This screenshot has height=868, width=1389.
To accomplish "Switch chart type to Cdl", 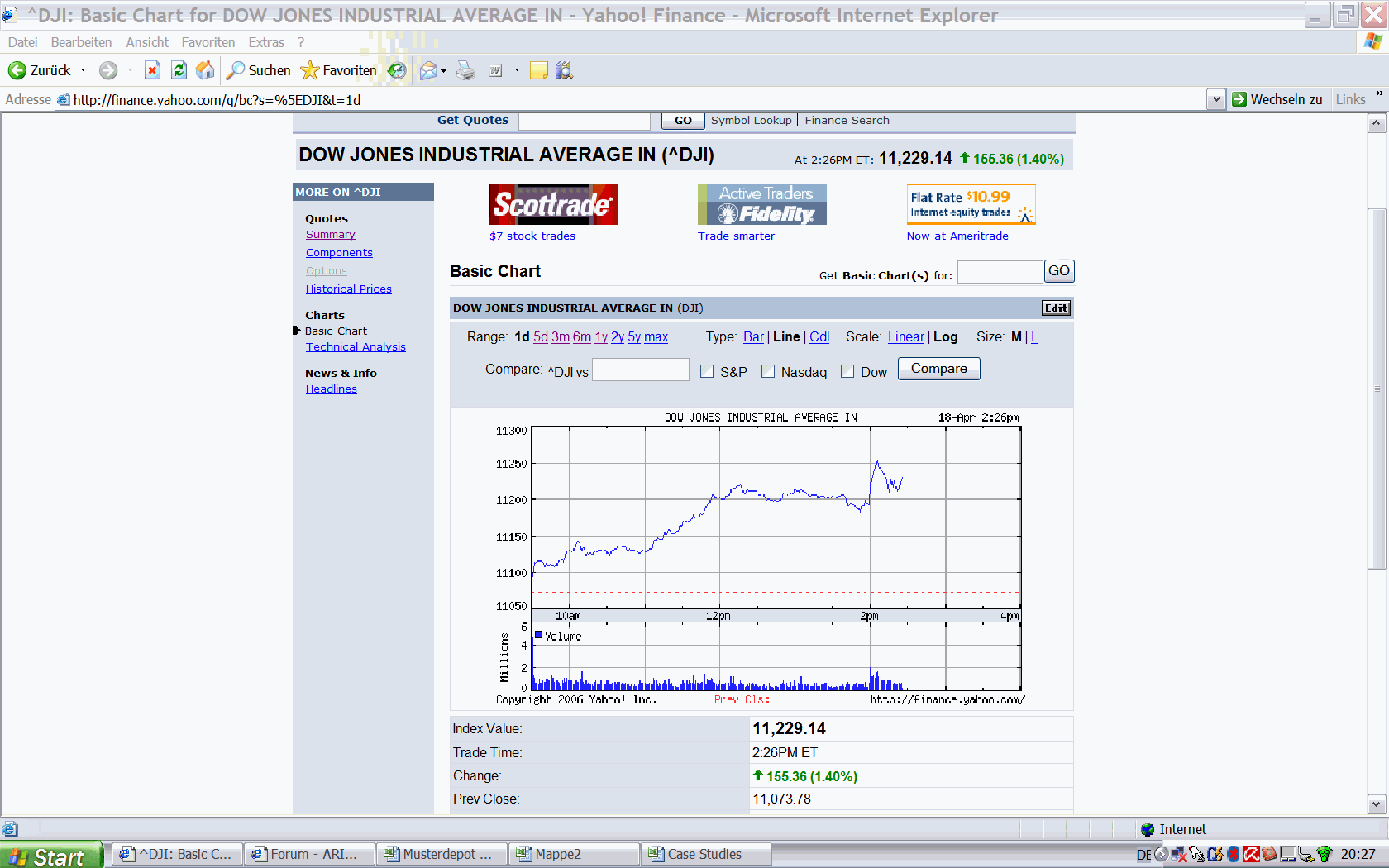I will [819, 337].
